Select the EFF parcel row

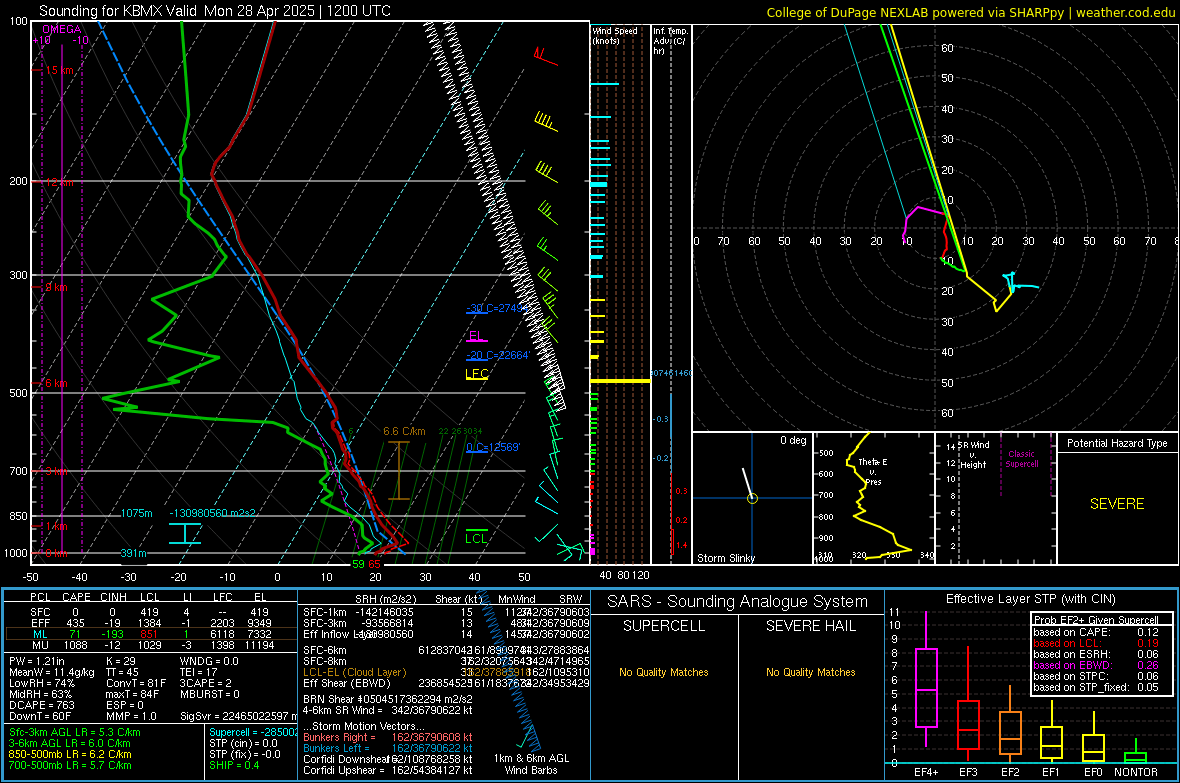(x=151, y=623)
